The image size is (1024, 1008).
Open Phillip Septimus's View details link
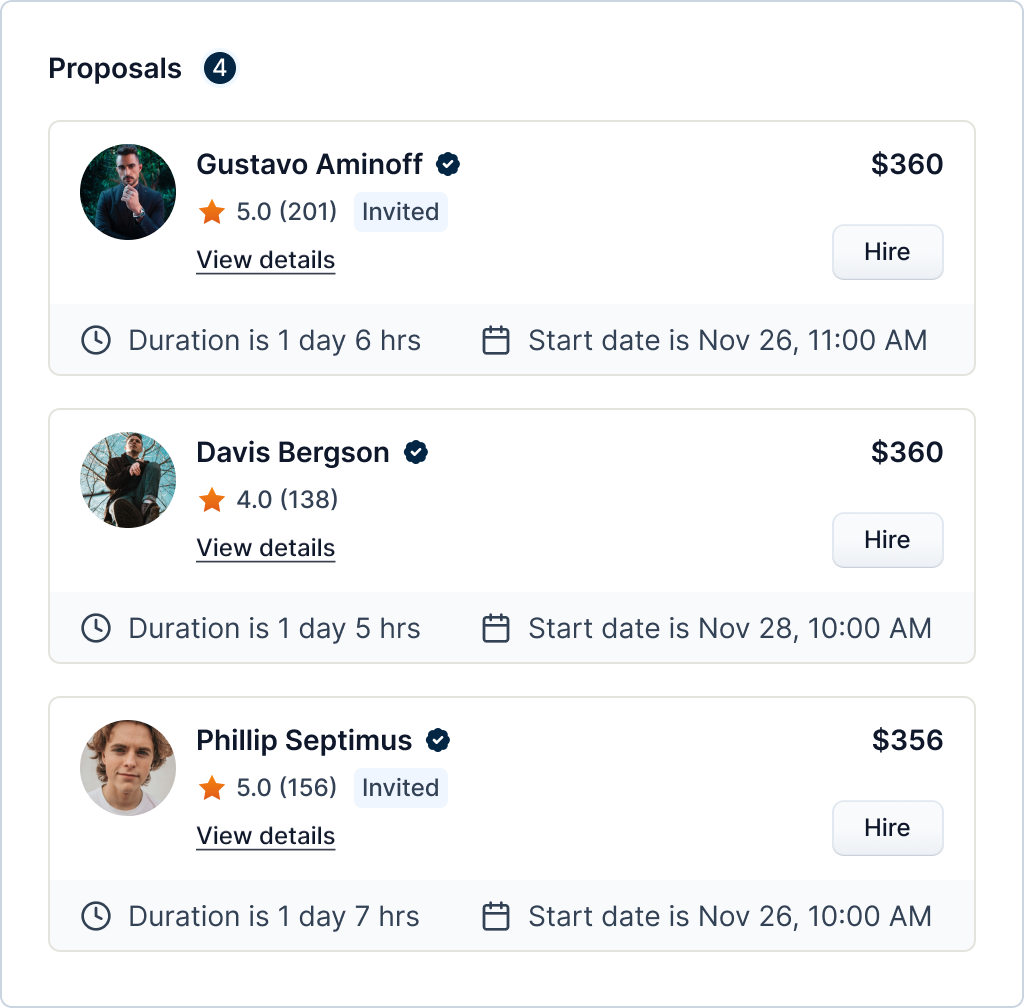pos(265,836)
